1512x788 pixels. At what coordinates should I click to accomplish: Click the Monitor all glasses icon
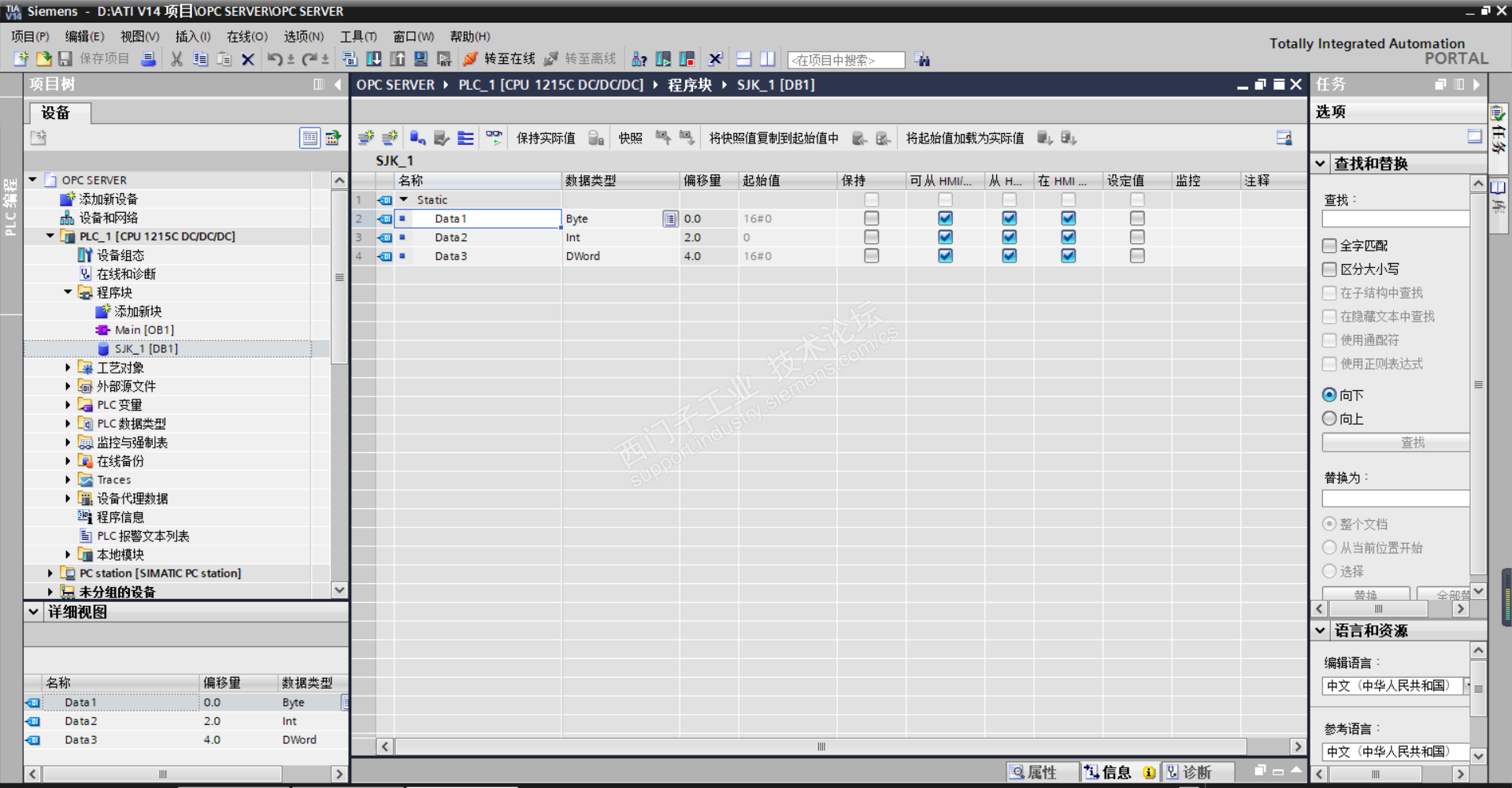pos(494,138)
